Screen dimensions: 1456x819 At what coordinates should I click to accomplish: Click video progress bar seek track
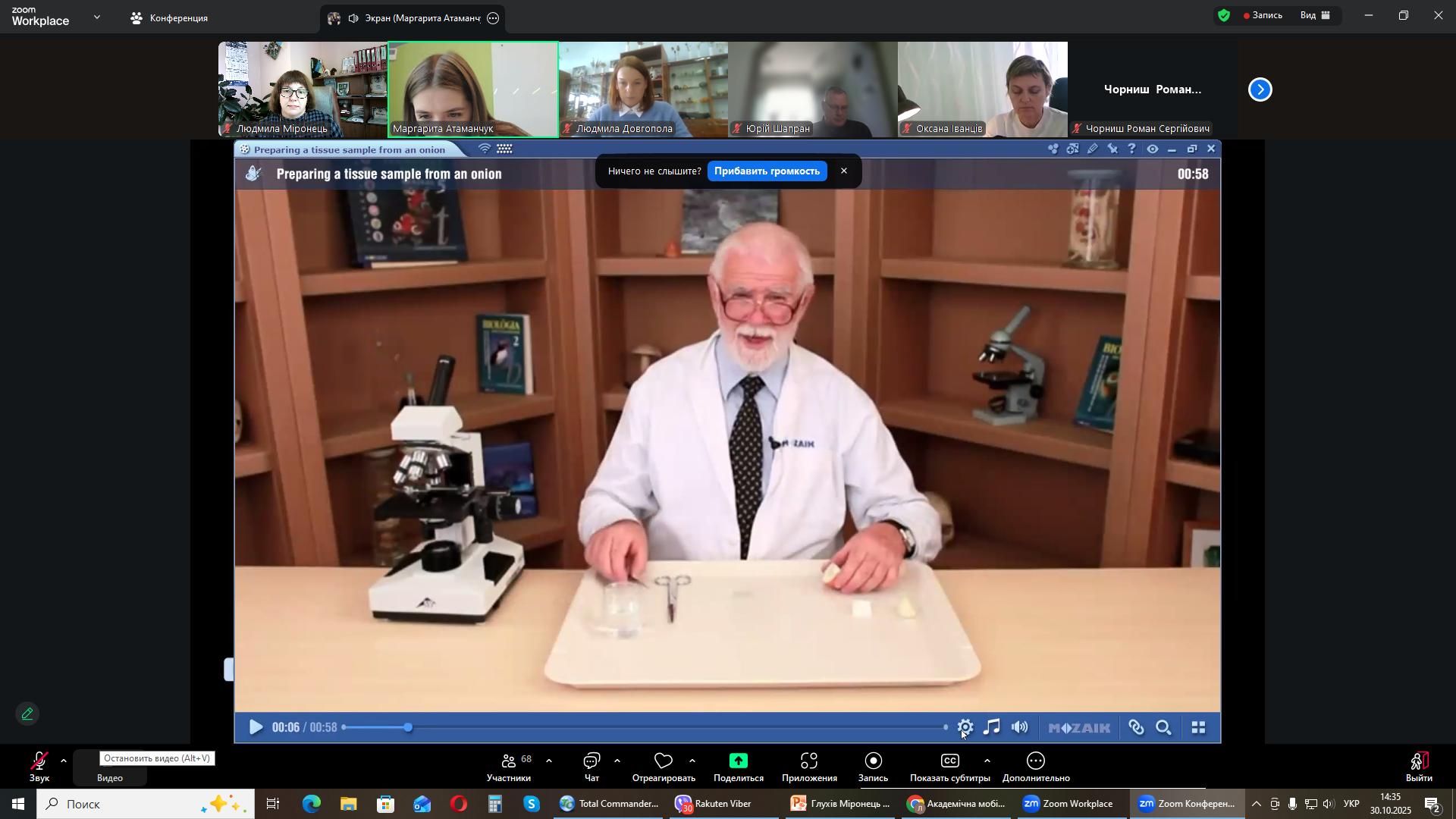tap(645, 728)
